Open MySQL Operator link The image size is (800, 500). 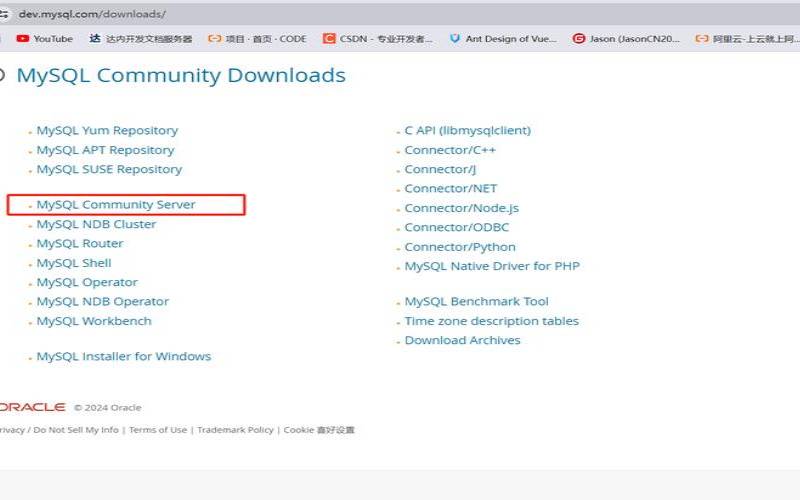(87, 282)
